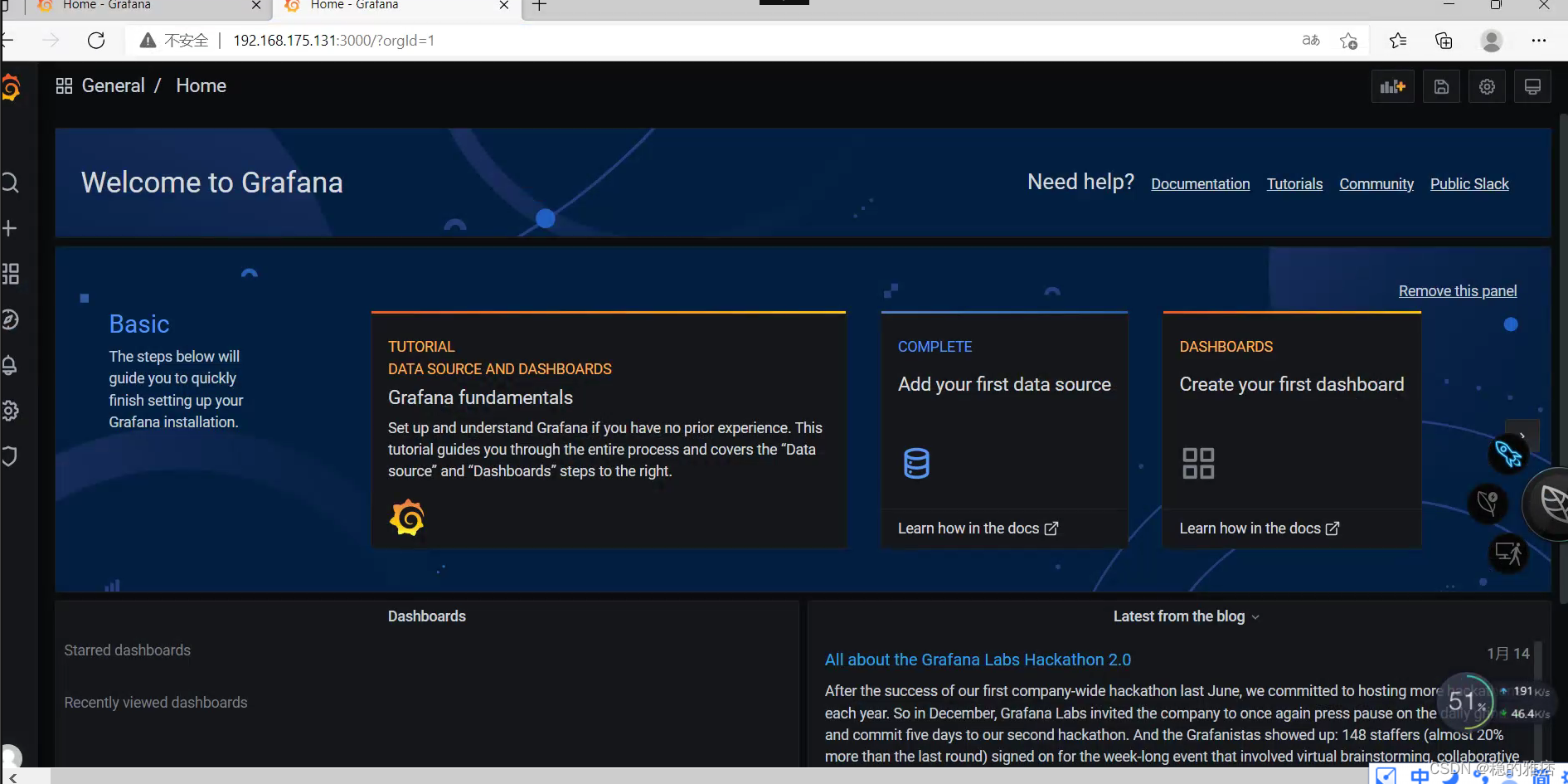Open the Dashboards sidebar icon

[x=10, y=274]
